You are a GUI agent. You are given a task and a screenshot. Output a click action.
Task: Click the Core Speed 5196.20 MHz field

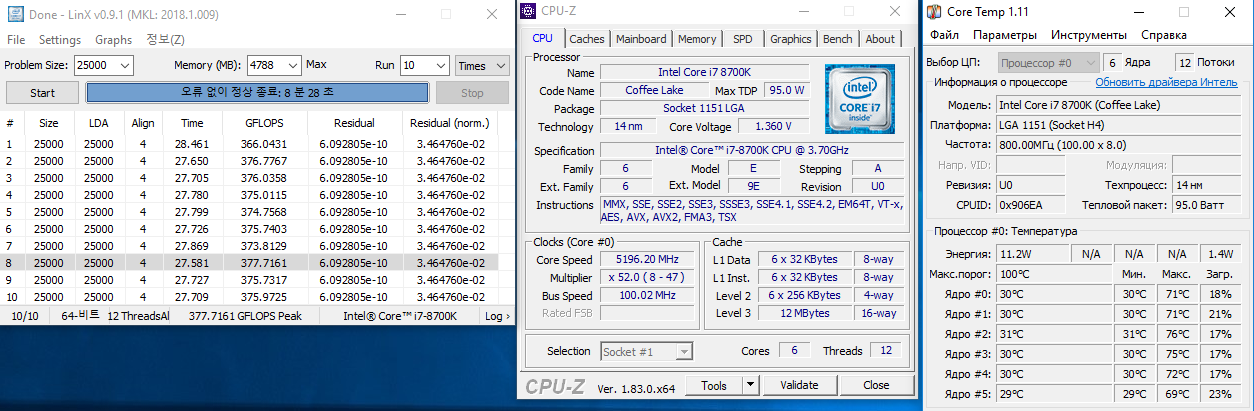click(646, 260)
